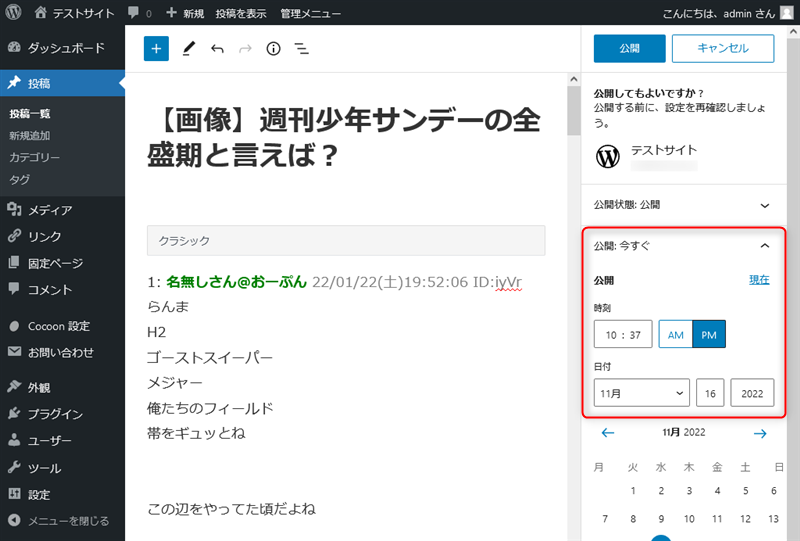Open 管理メニュー in the admin bar
Image resolution: width=800 pixels, height=541 pixels.
pos(310,14)
